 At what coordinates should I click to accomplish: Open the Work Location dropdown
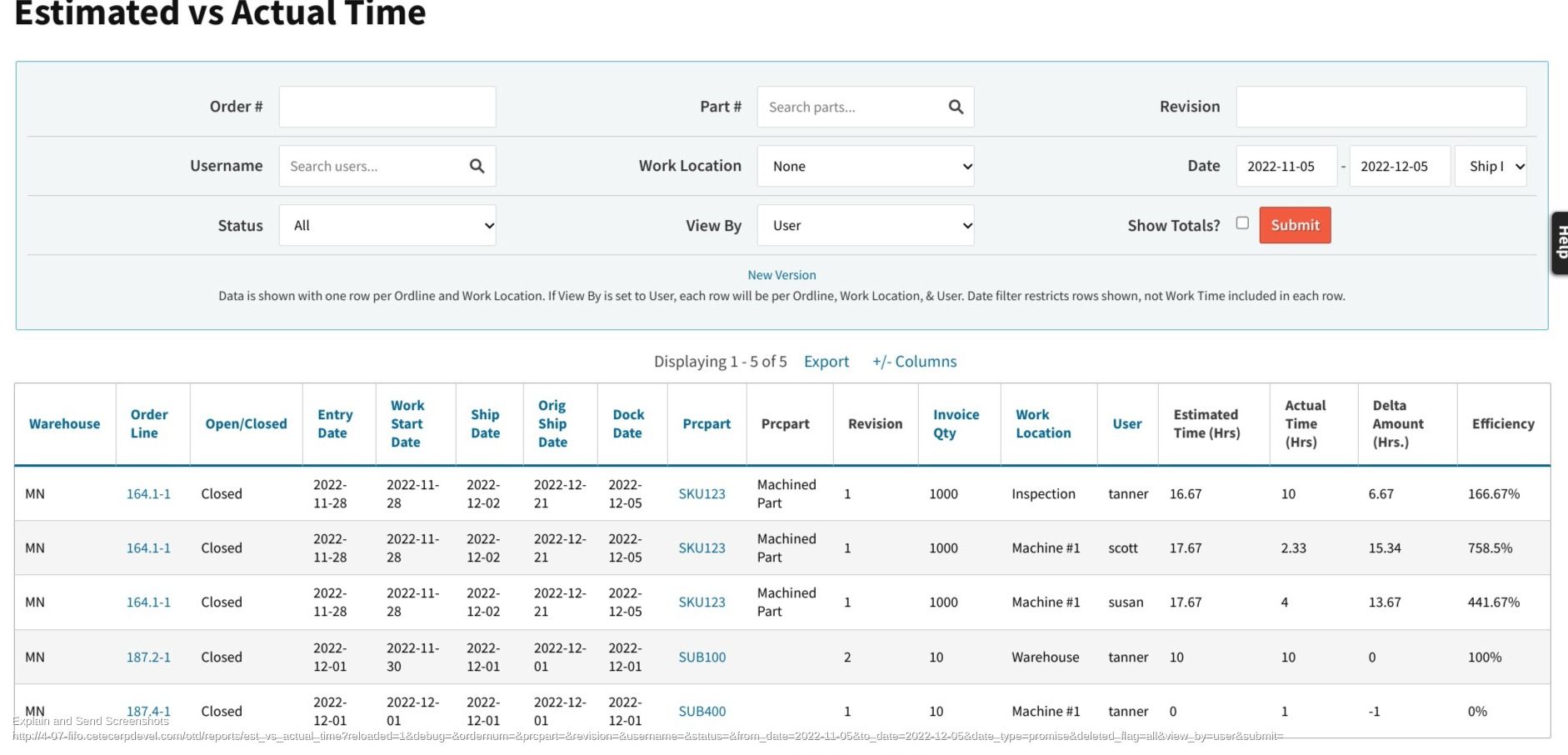(x=866, y=167)
